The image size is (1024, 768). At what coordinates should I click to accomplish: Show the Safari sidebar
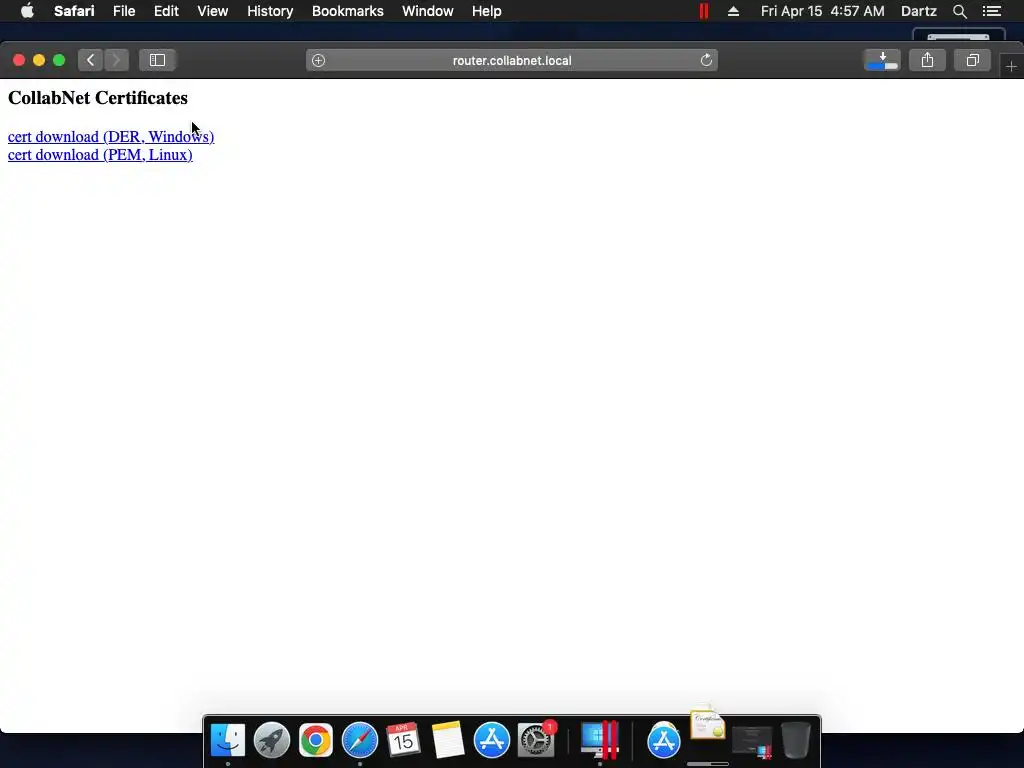click(x=157, y=60)
